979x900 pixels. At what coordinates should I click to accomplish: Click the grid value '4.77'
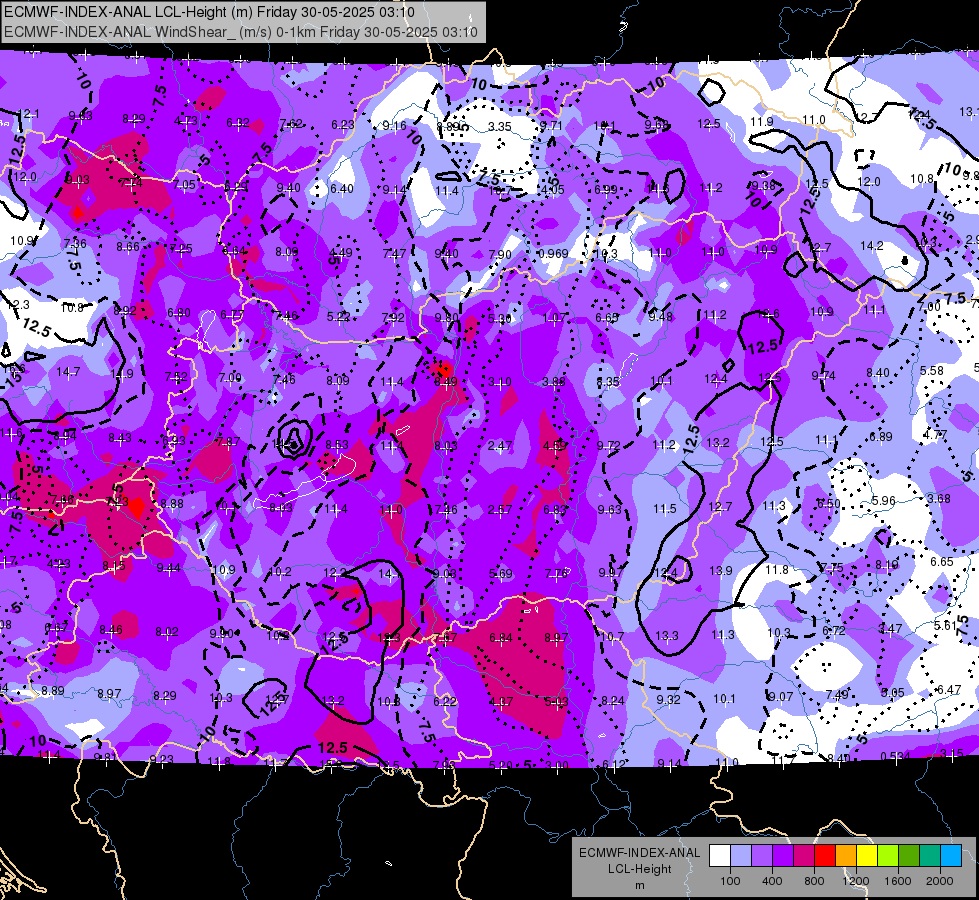click(x=935, y=435)
